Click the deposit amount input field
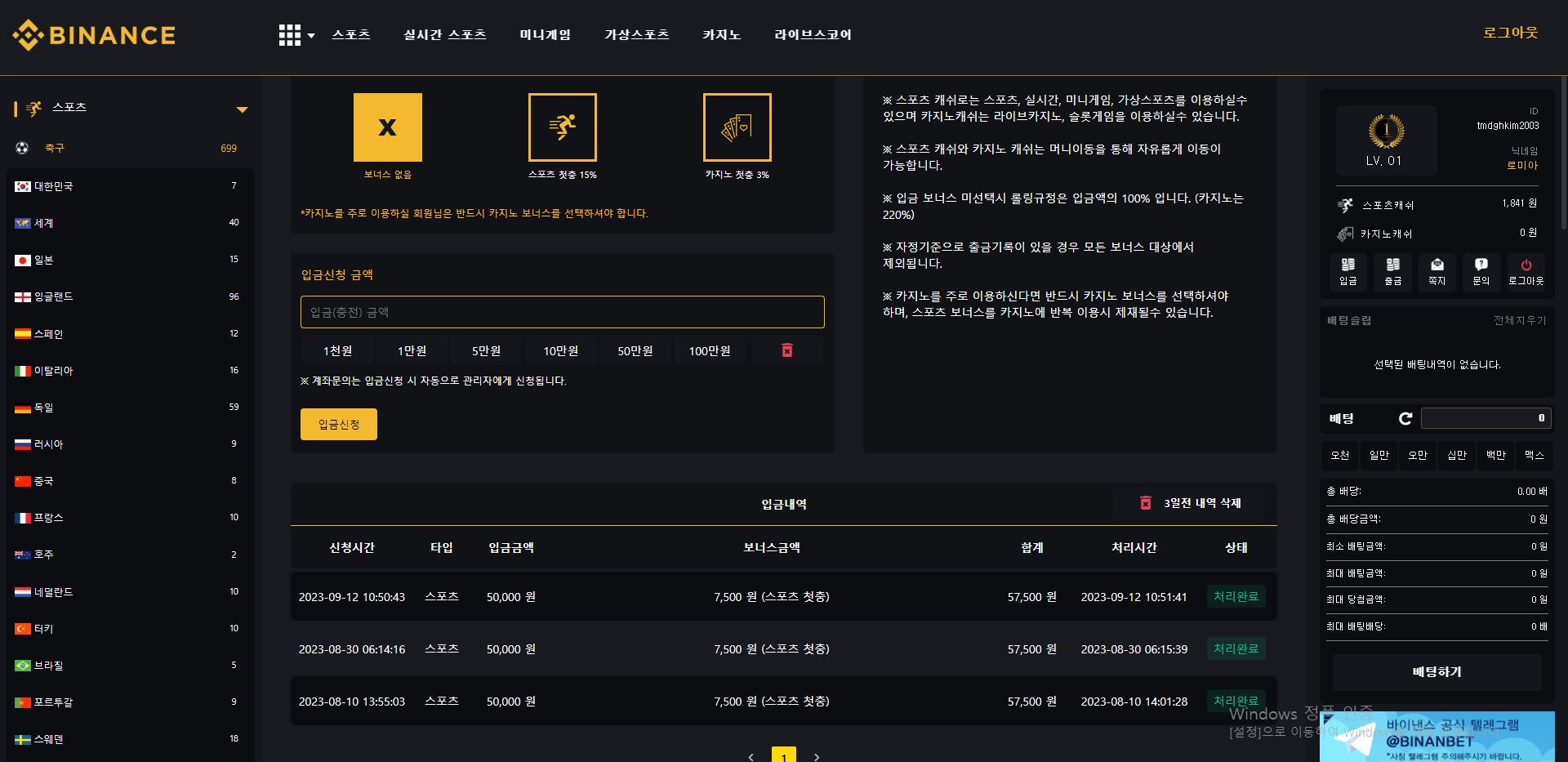The image size is (1568, 762). click(x=562, y=312)
